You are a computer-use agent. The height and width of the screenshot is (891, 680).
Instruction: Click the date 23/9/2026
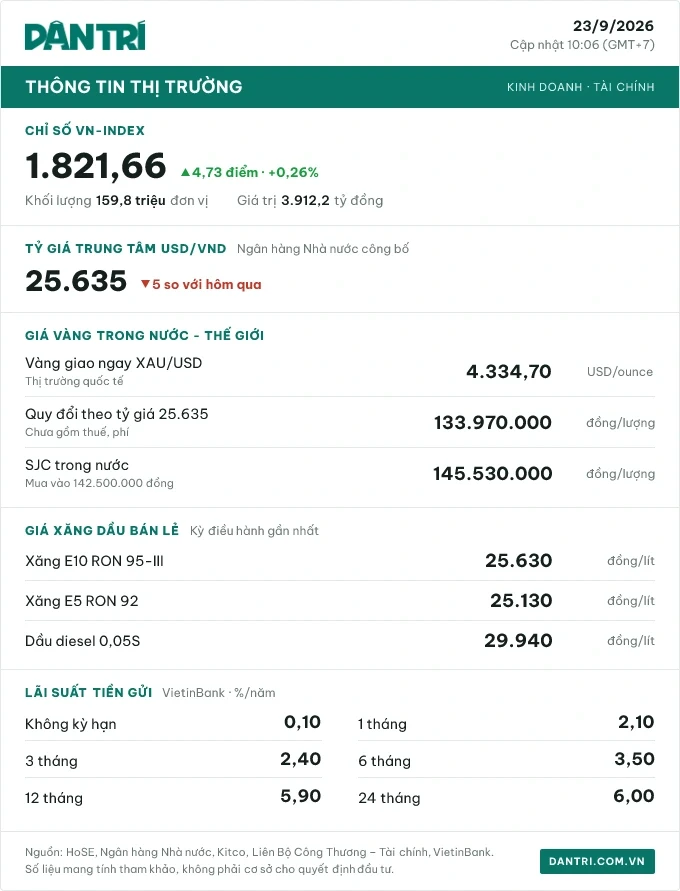tap(613, 26)
